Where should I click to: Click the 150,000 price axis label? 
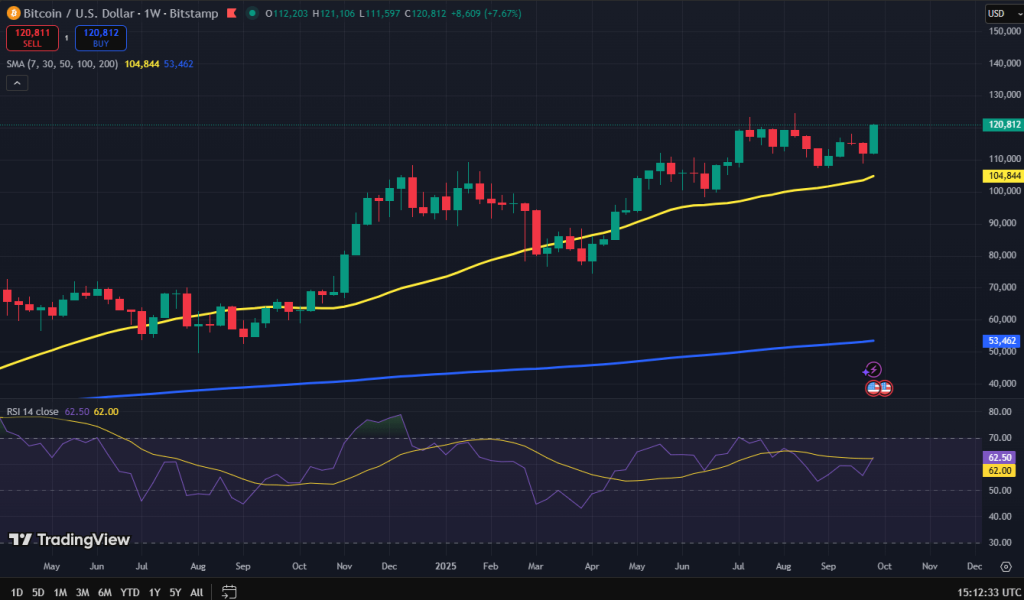tap(1005, 31)
